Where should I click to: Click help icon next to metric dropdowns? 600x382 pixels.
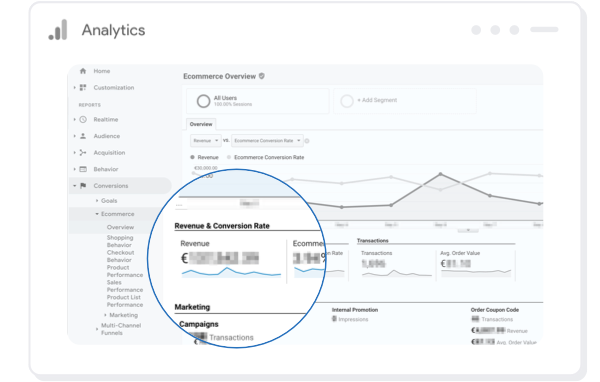pos(307,141)
